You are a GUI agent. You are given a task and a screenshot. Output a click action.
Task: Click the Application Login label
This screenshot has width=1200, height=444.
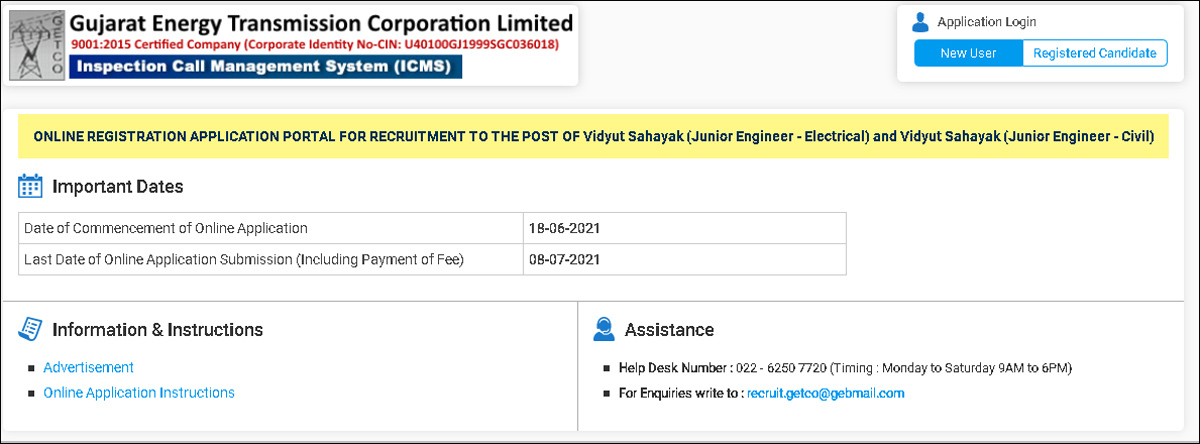986,22
